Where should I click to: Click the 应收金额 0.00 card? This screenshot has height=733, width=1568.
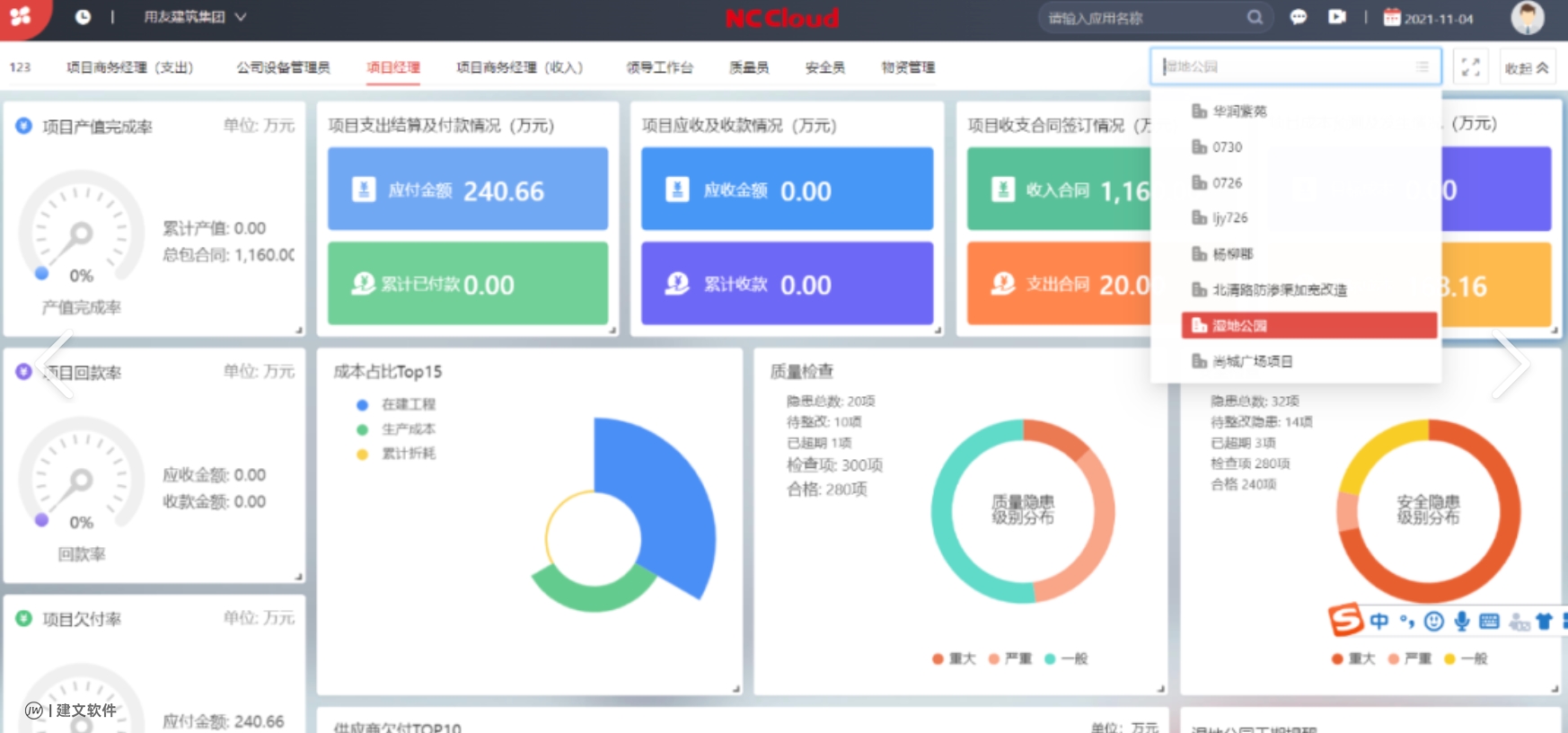[x=787, y=189]
